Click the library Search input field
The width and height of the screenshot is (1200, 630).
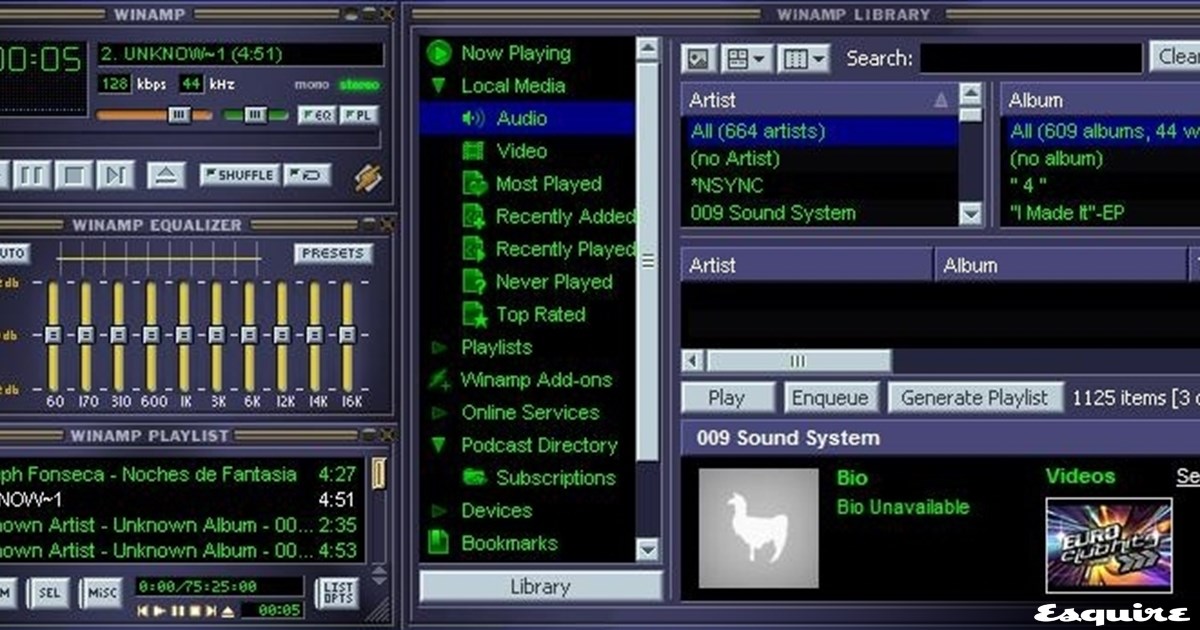(1030, 59)
